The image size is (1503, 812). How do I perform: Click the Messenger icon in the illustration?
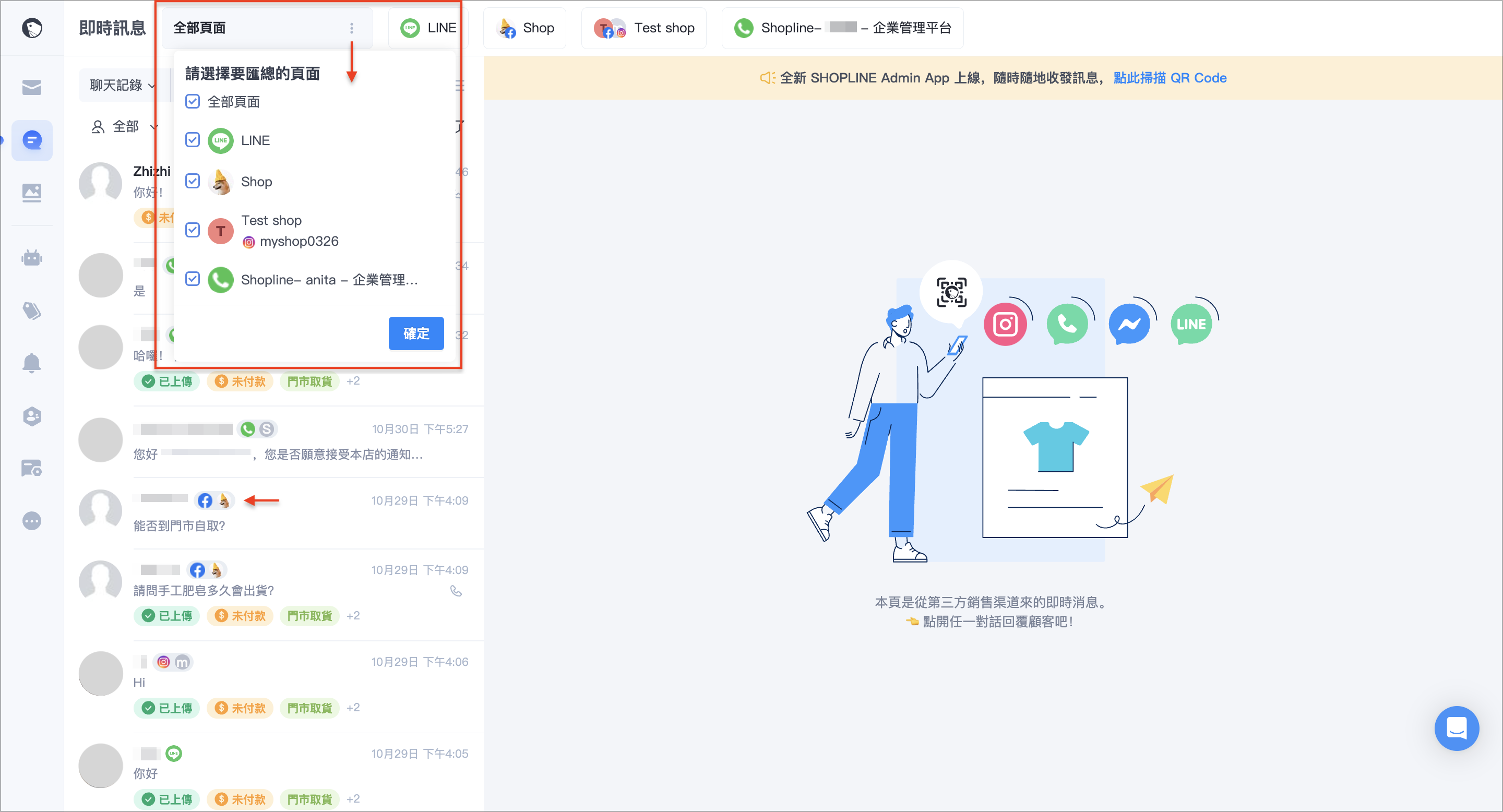point(1129,325)
